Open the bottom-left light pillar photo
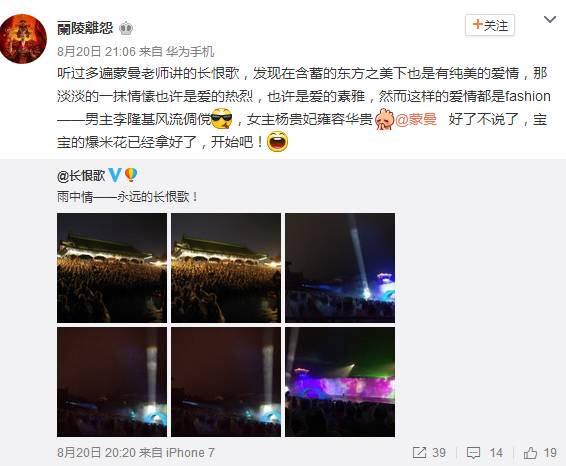Viewport: 566px width, 466px height. [x=112, y=382]
